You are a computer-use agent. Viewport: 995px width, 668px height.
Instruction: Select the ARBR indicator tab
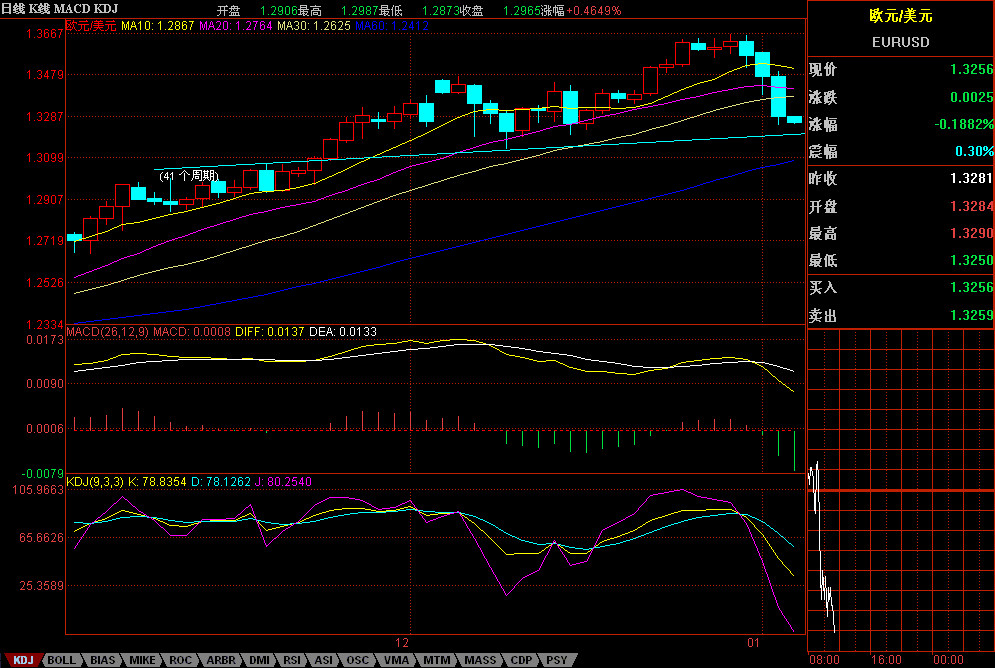point(220,660)
